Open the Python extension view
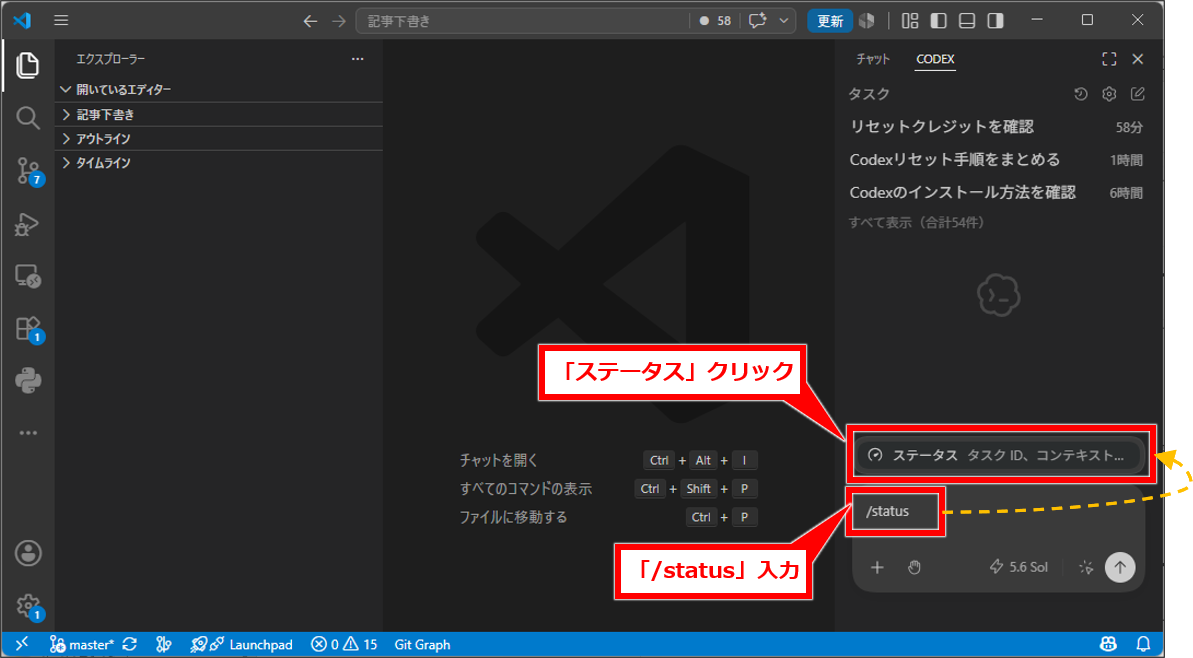The image size is (1193, 658). [x=28, y=380]
